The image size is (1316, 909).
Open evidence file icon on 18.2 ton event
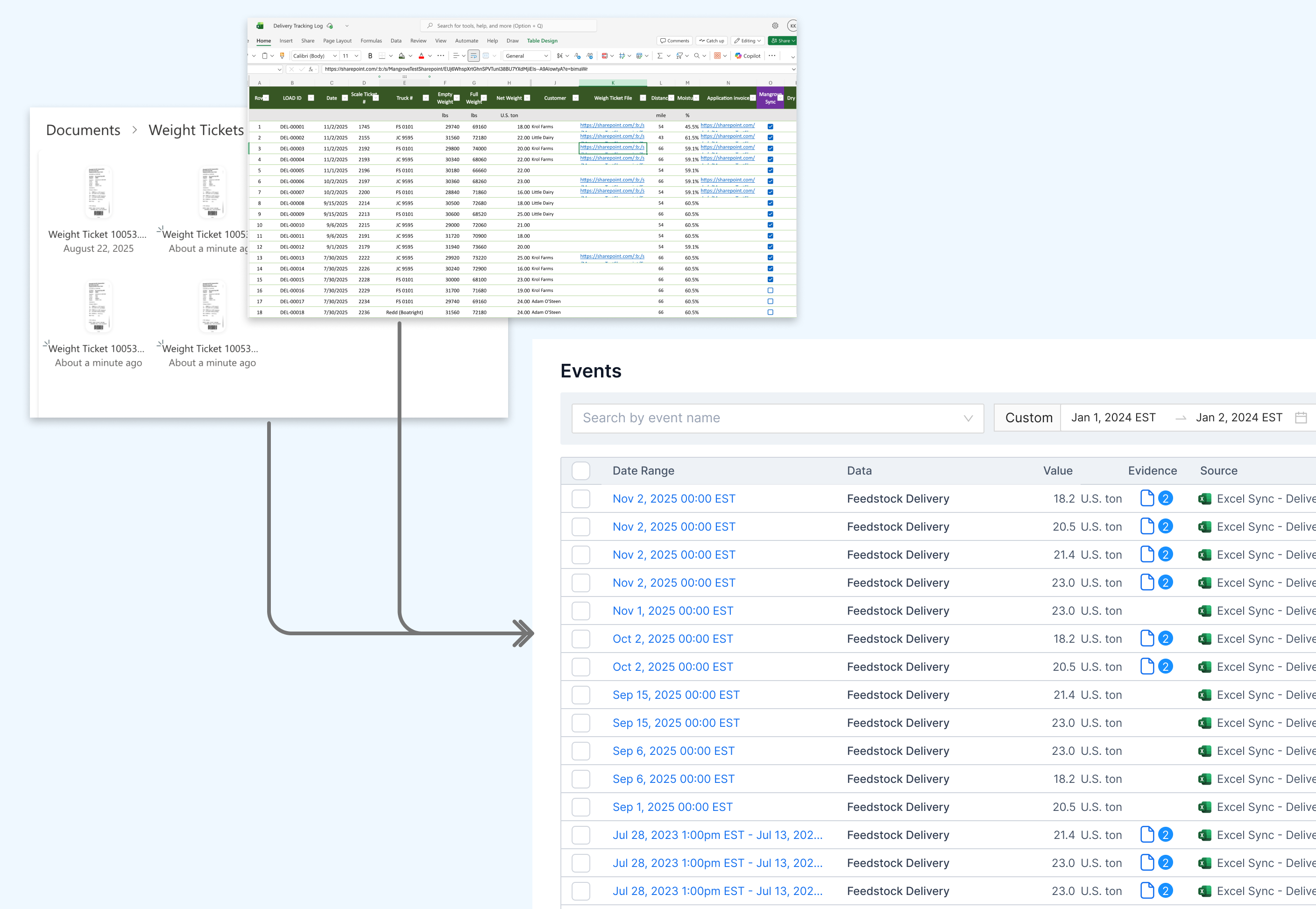tap(1147, 498)
